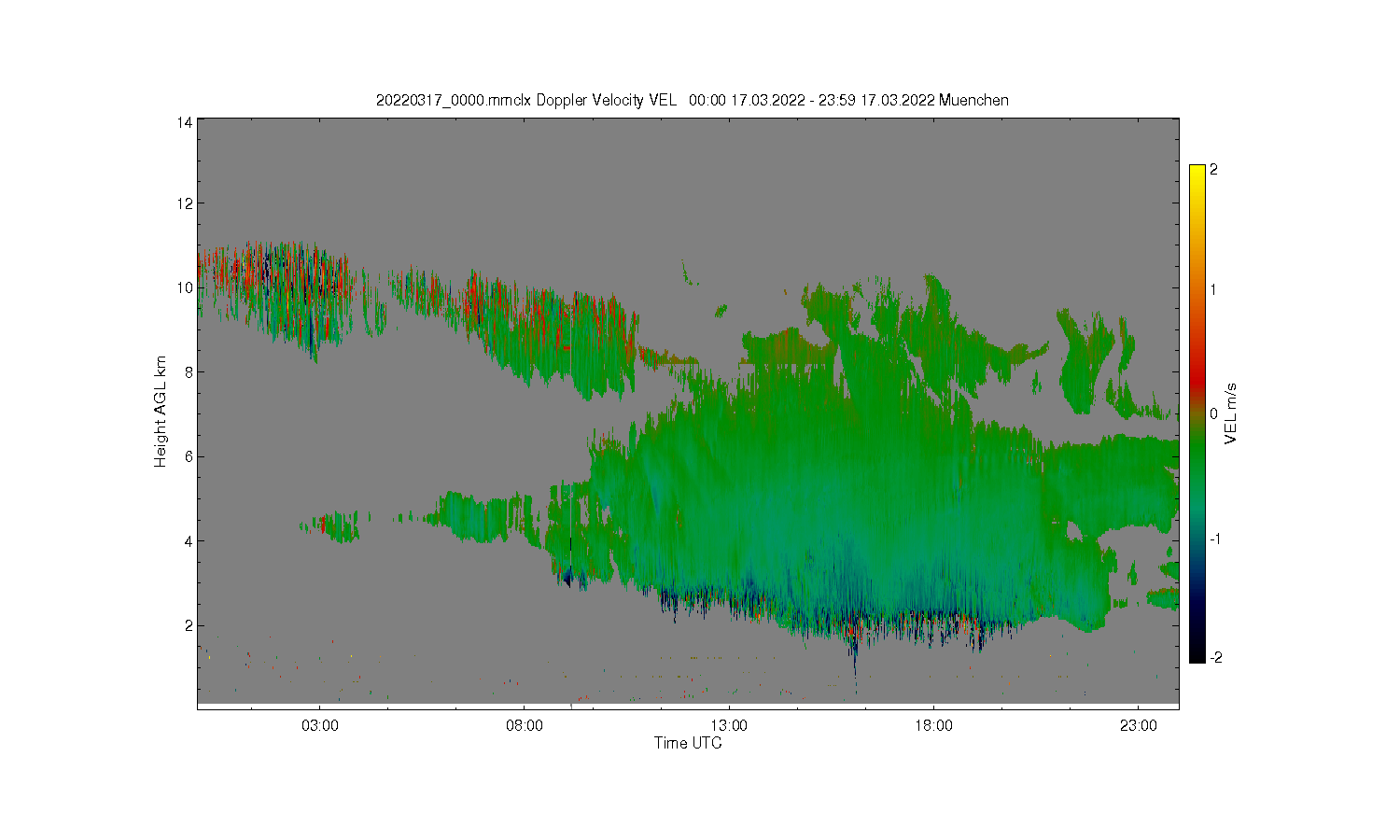Select the 13:00 time tick label
This screenshot has height=840, width=1400.
point(729,725)
